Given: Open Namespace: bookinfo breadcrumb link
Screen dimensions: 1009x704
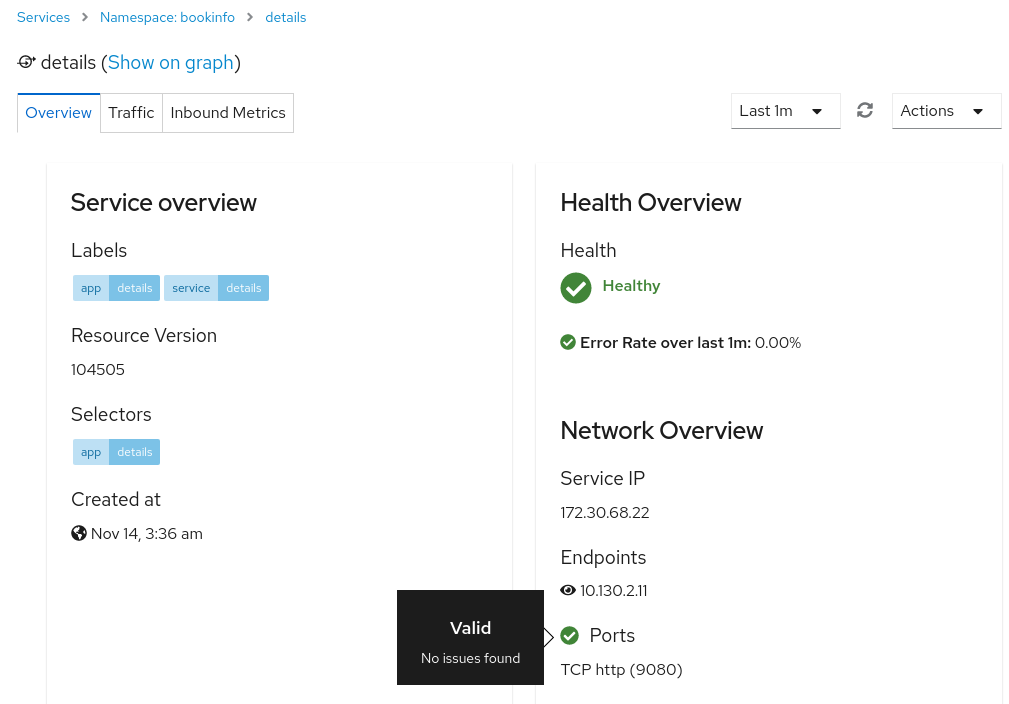Looking at the screenshot, I should point(167,17).
